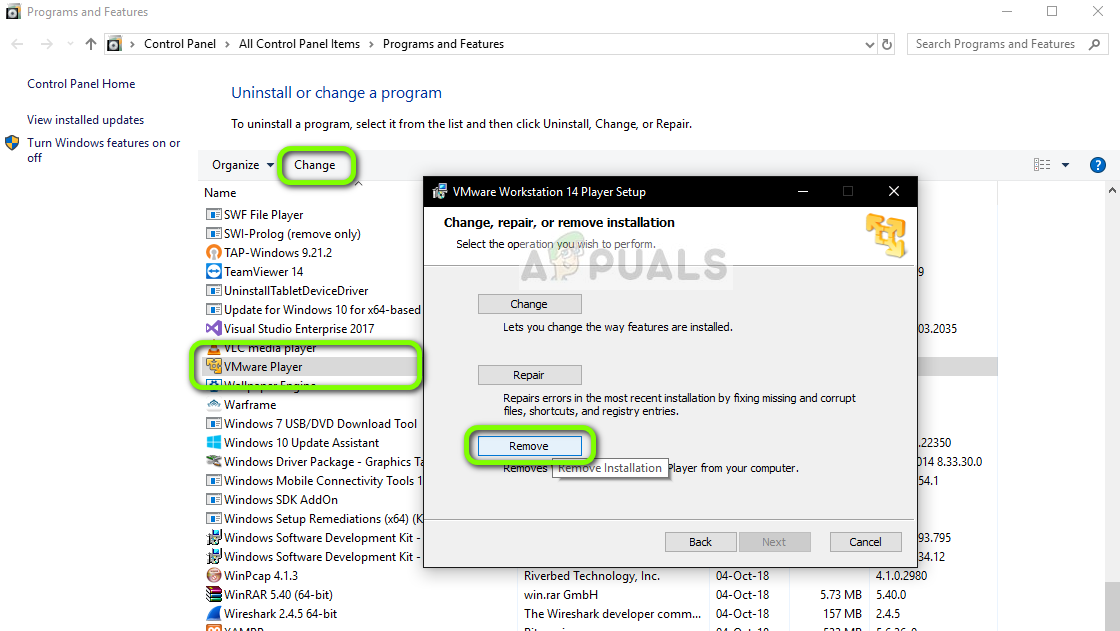Click the Warframe icon
This screenshot has width=1120, height=631.
click(x=214, y=404)
